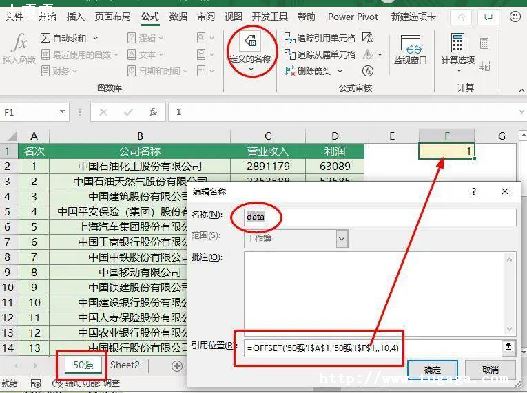Image resolution: width=527 pixels, height=393 pixels.
Task: Open the AutoSum function icon
Action: click(45, 38)
